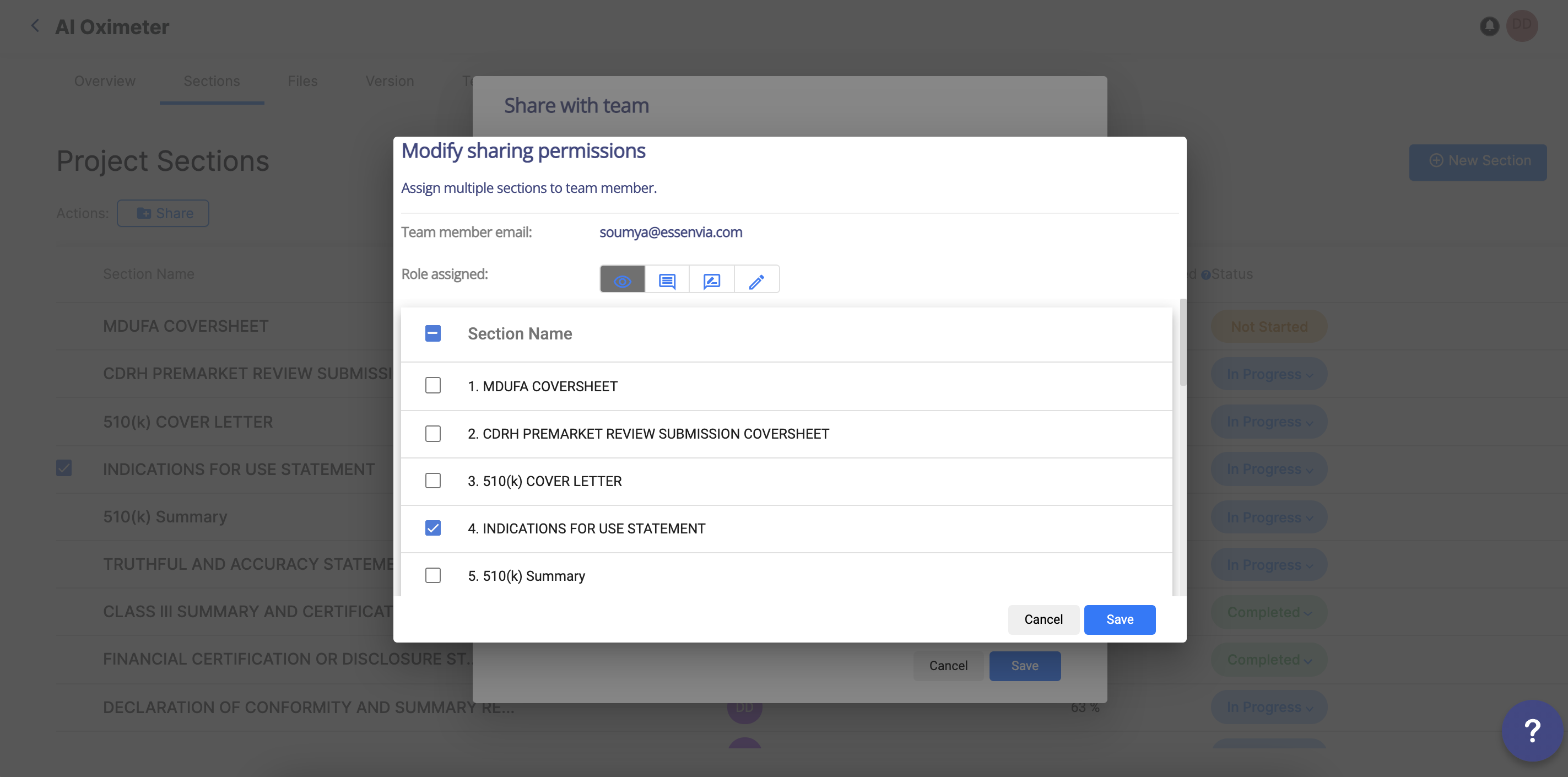Click the Status column help icon
The width and height of the screenshot is (1568, 777).
click(1205, 274)
